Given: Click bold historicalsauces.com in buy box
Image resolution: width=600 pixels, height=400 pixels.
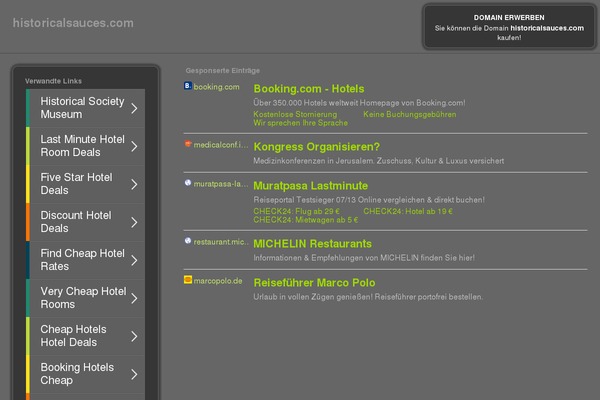Looking at the screenshot, I should [547, 28].
